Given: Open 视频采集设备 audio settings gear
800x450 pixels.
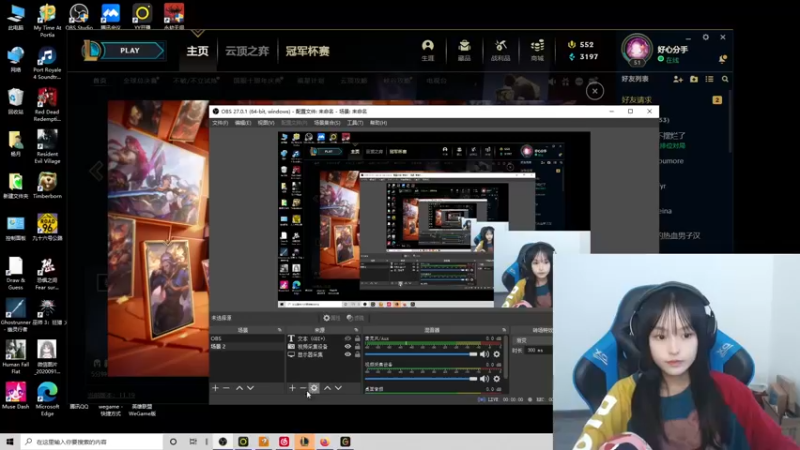Looking at the screenshot, I should click(x=496, y=379).
